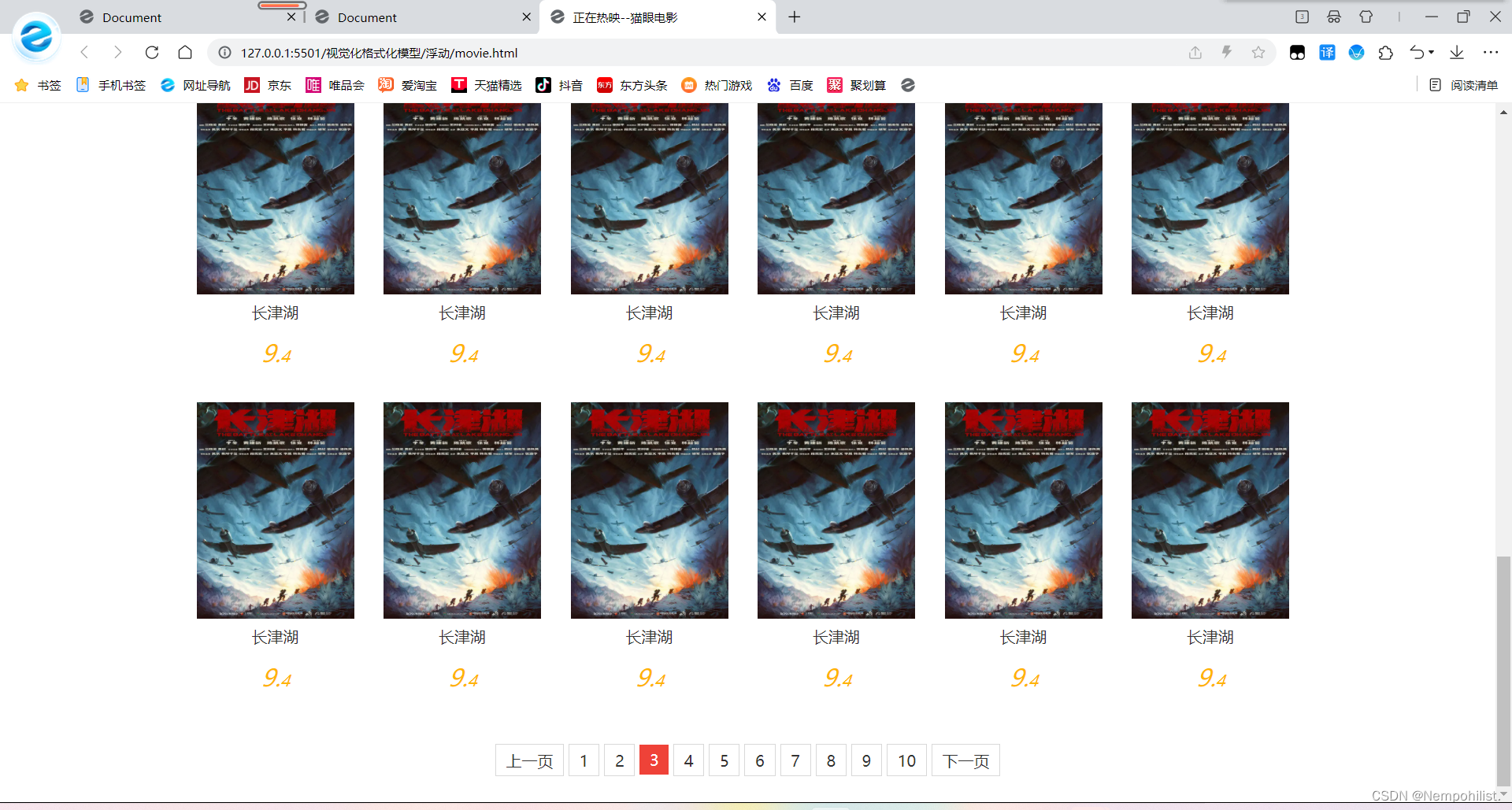The height and width of the screenshot is (810, 1512).
Task: Close the second Document tab
Action: (526, 17)
